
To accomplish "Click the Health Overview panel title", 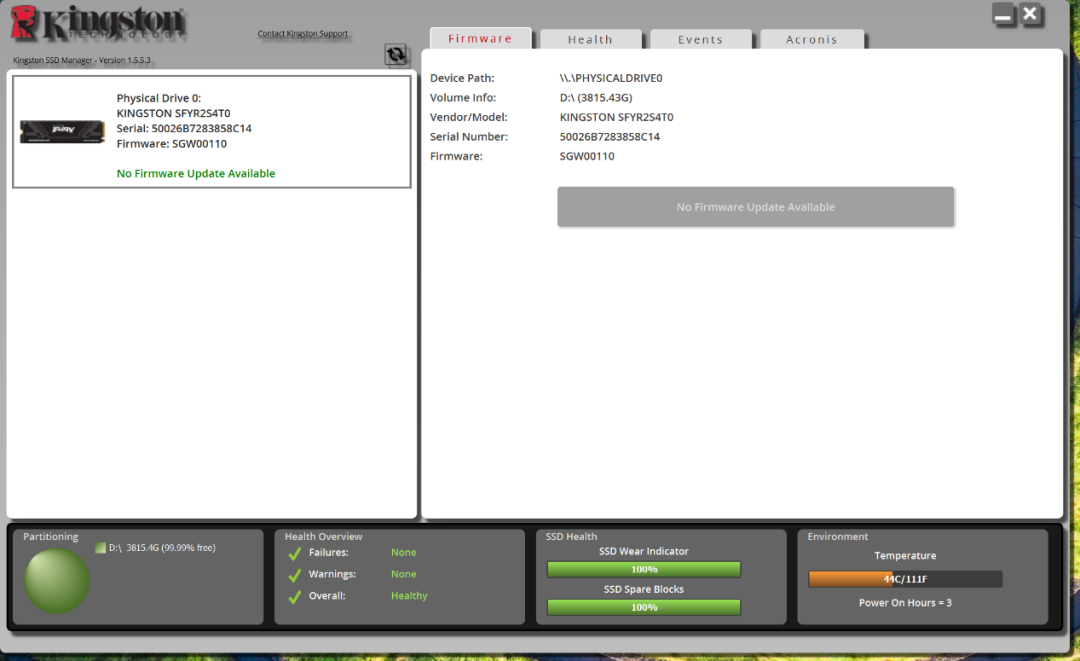I will (323, 536).
